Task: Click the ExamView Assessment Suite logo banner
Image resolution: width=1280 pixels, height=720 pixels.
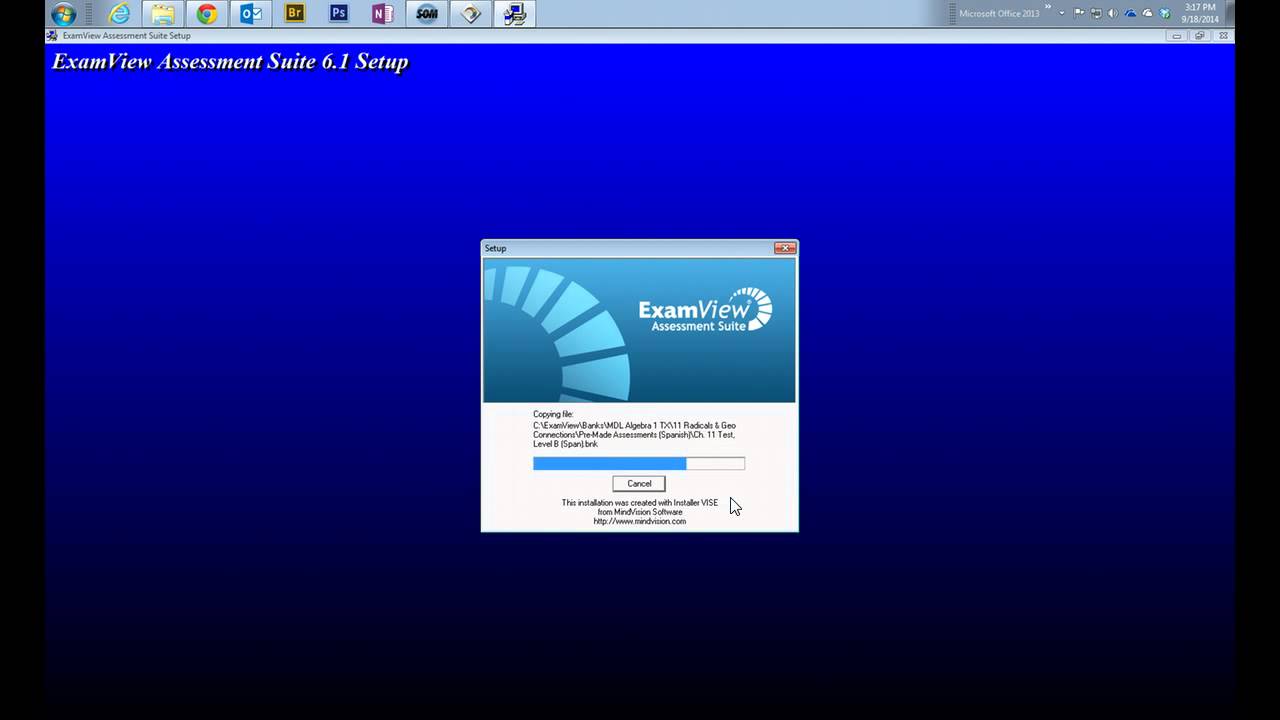Action: pos(639,330)
